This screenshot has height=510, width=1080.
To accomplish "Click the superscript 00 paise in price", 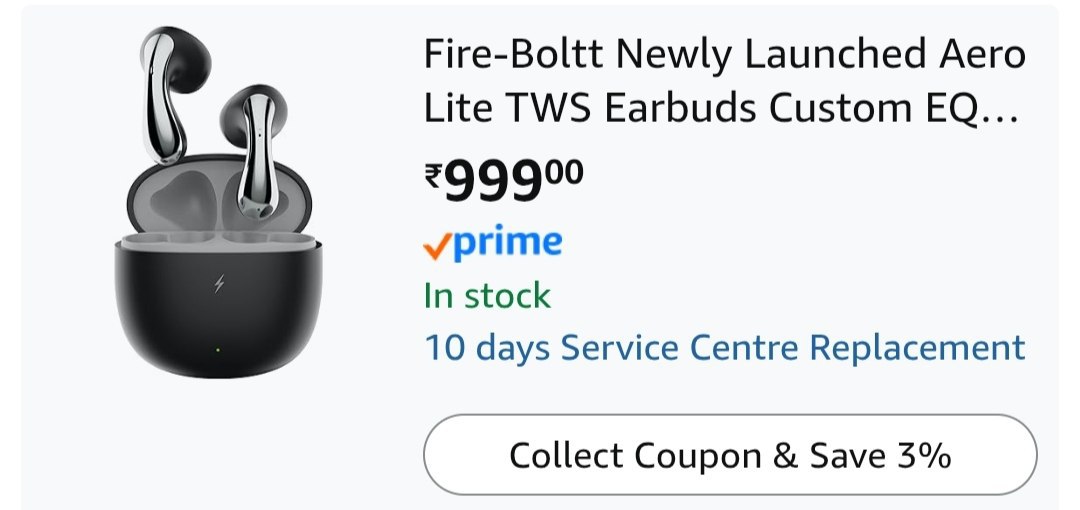I will pos(565,171).
